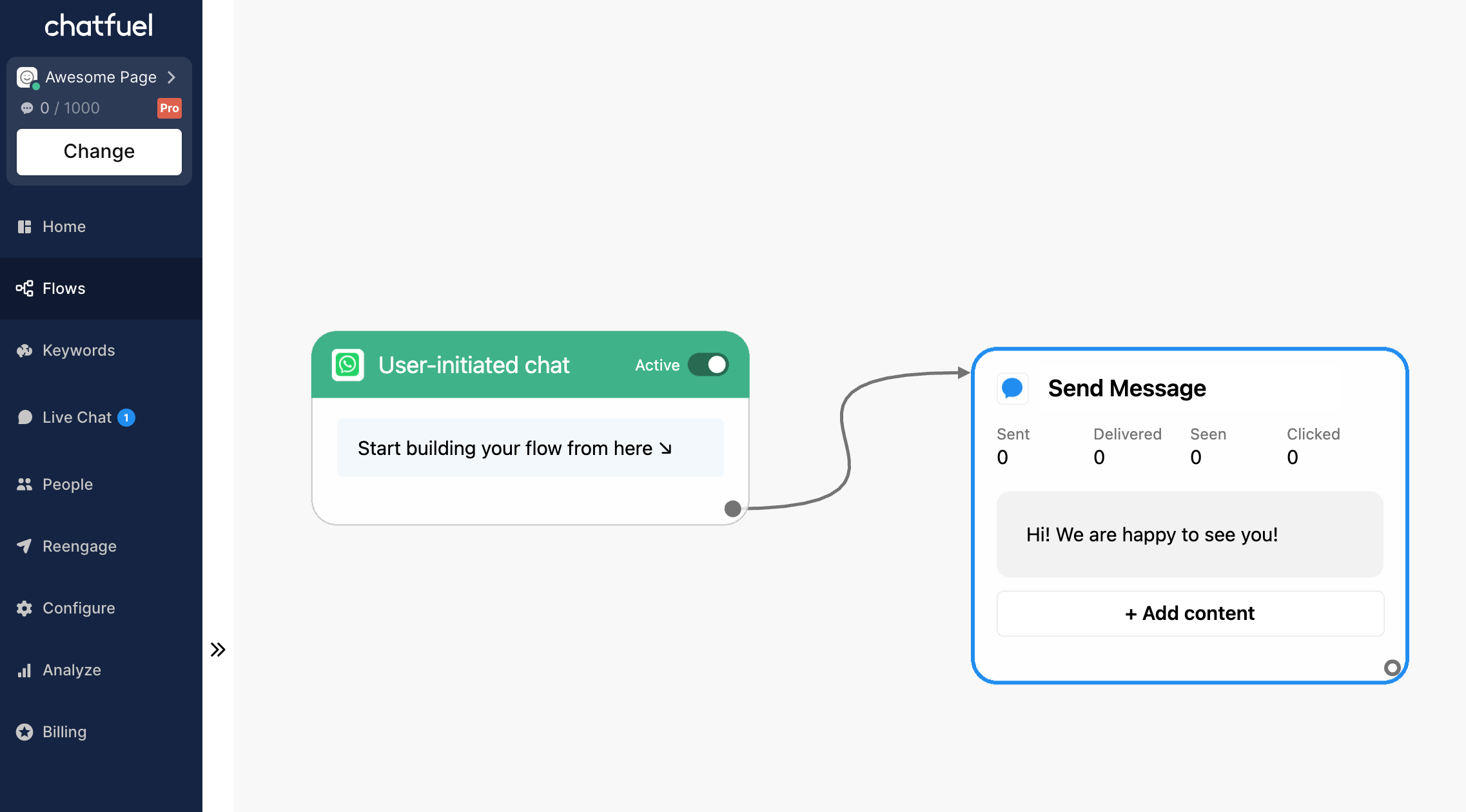The width and height of the screenshot is (1466, 812).
Task: Click the People icon in sidebar
Action: click(25, 484)
